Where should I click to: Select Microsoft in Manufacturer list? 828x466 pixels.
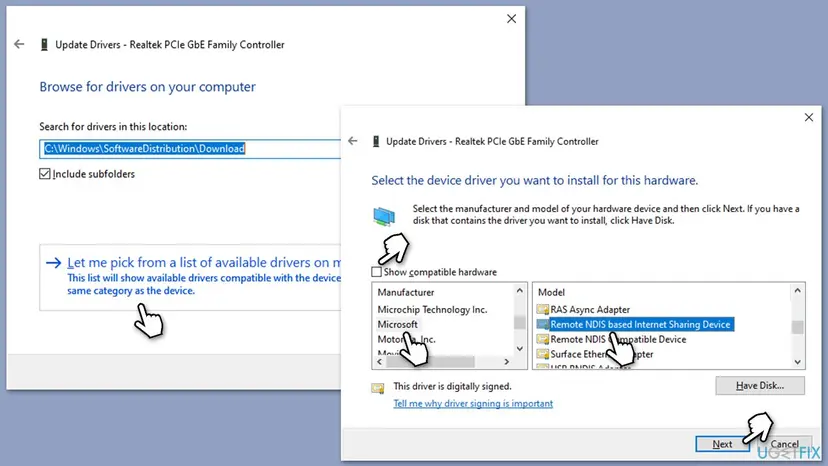[x=397, y=324]
